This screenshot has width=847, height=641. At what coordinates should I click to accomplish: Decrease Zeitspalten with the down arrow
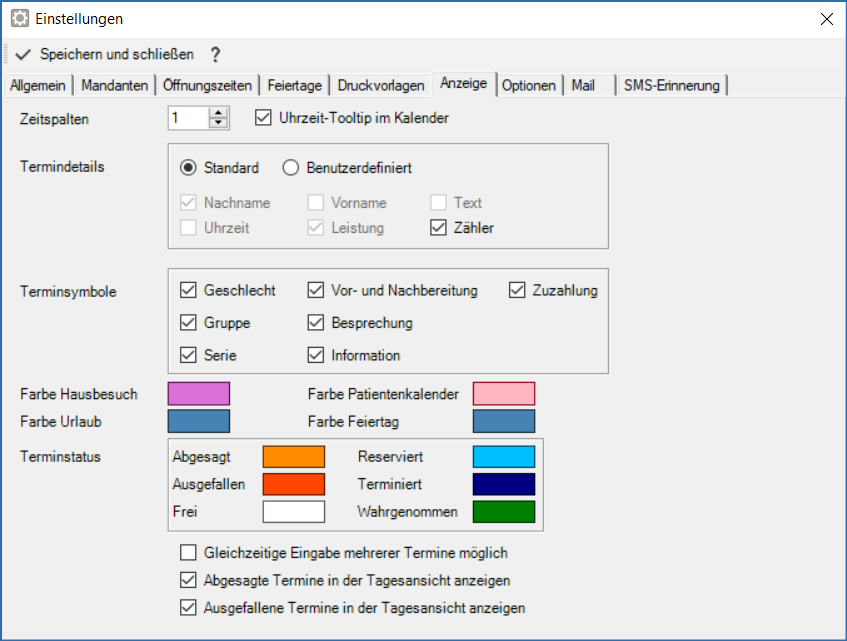point(219,124)
